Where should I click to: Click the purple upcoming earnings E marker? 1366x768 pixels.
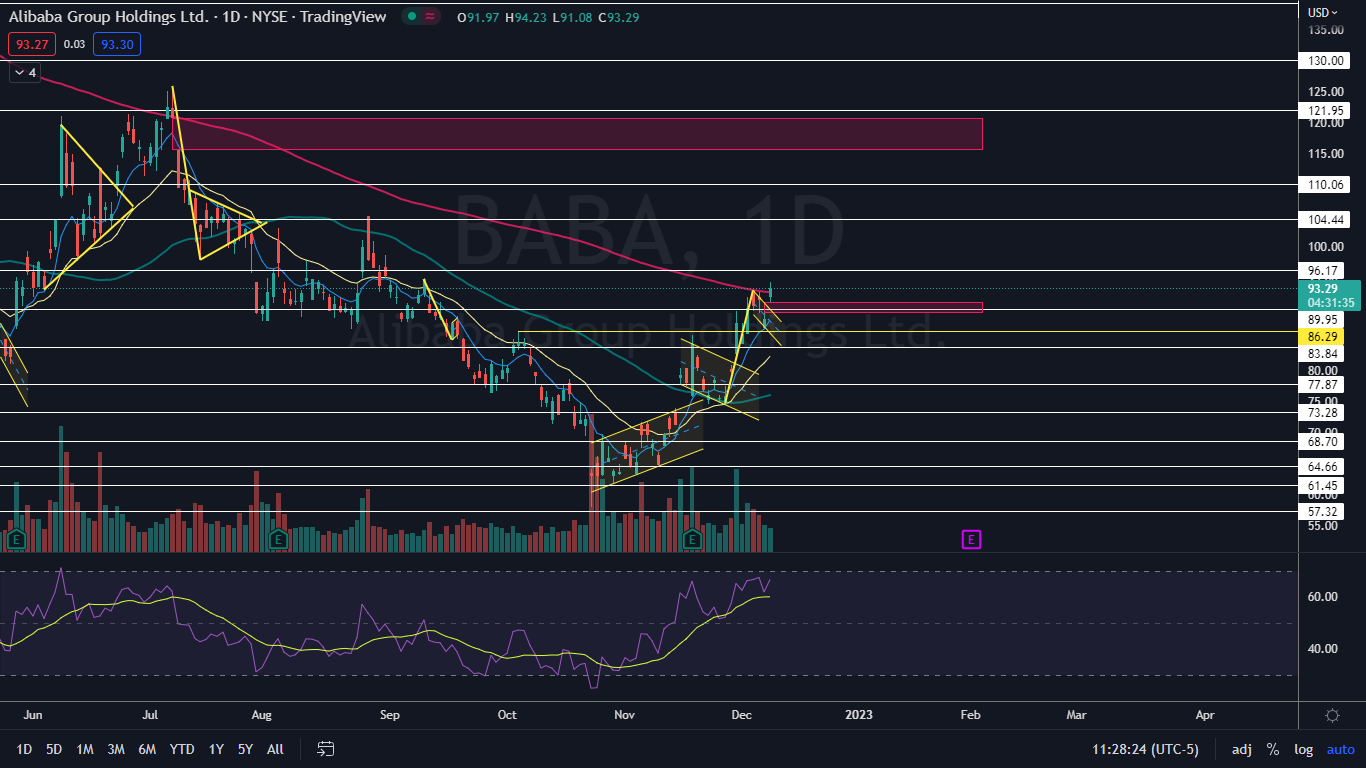click(972, 540)
